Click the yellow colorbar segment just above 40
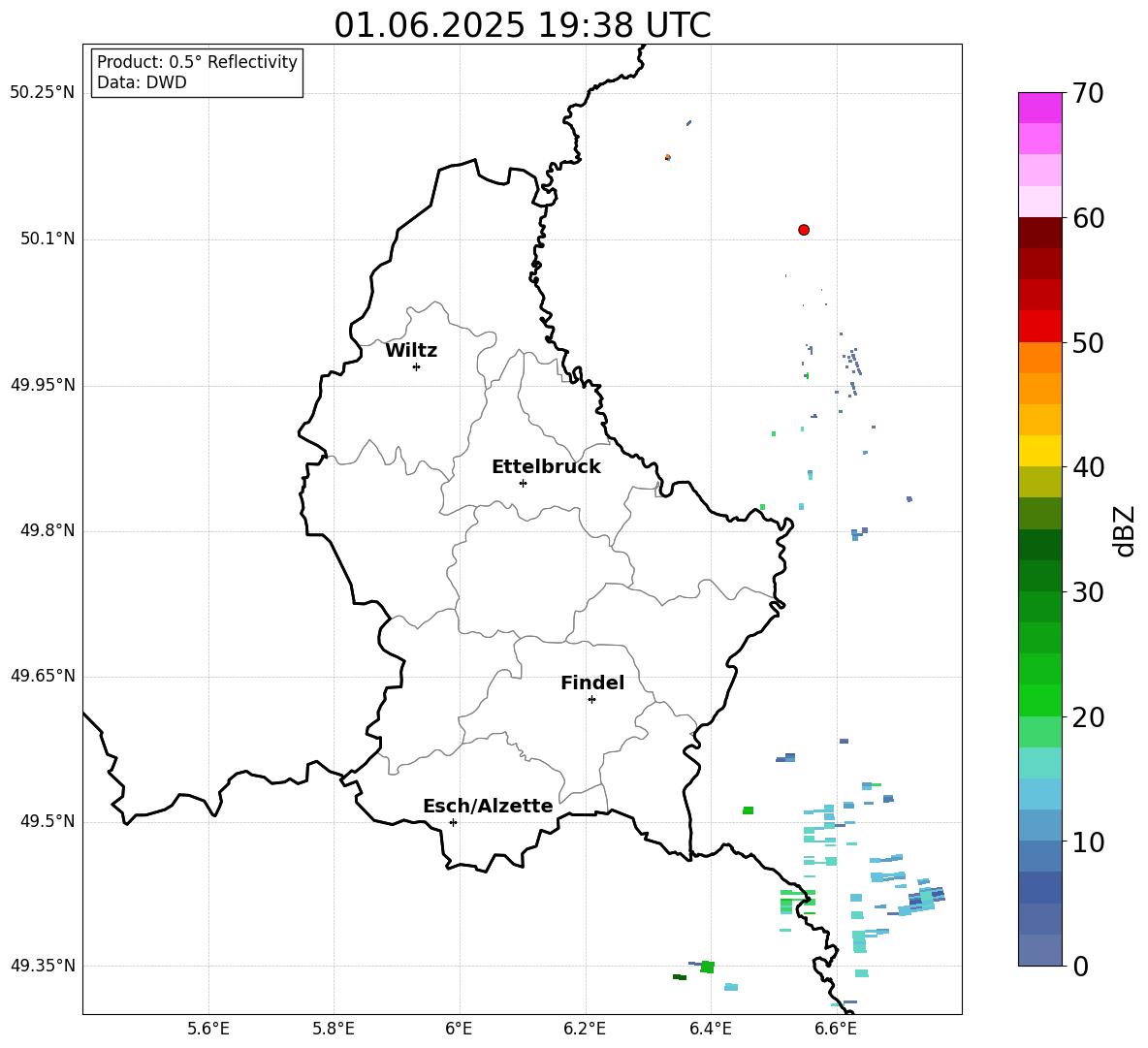The image size is (1148, 1048). 1039,451
